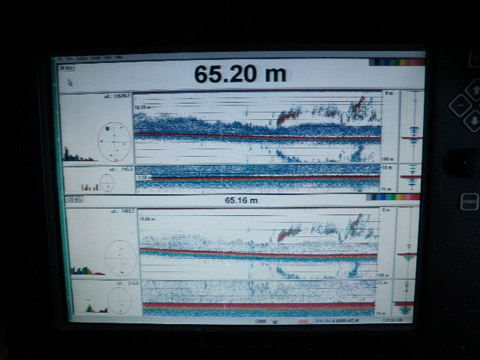The height and width of the screenshot is (360, 480).
Task: Click the 120 kHz scope view panel
Action: click(x=406, y=244)
